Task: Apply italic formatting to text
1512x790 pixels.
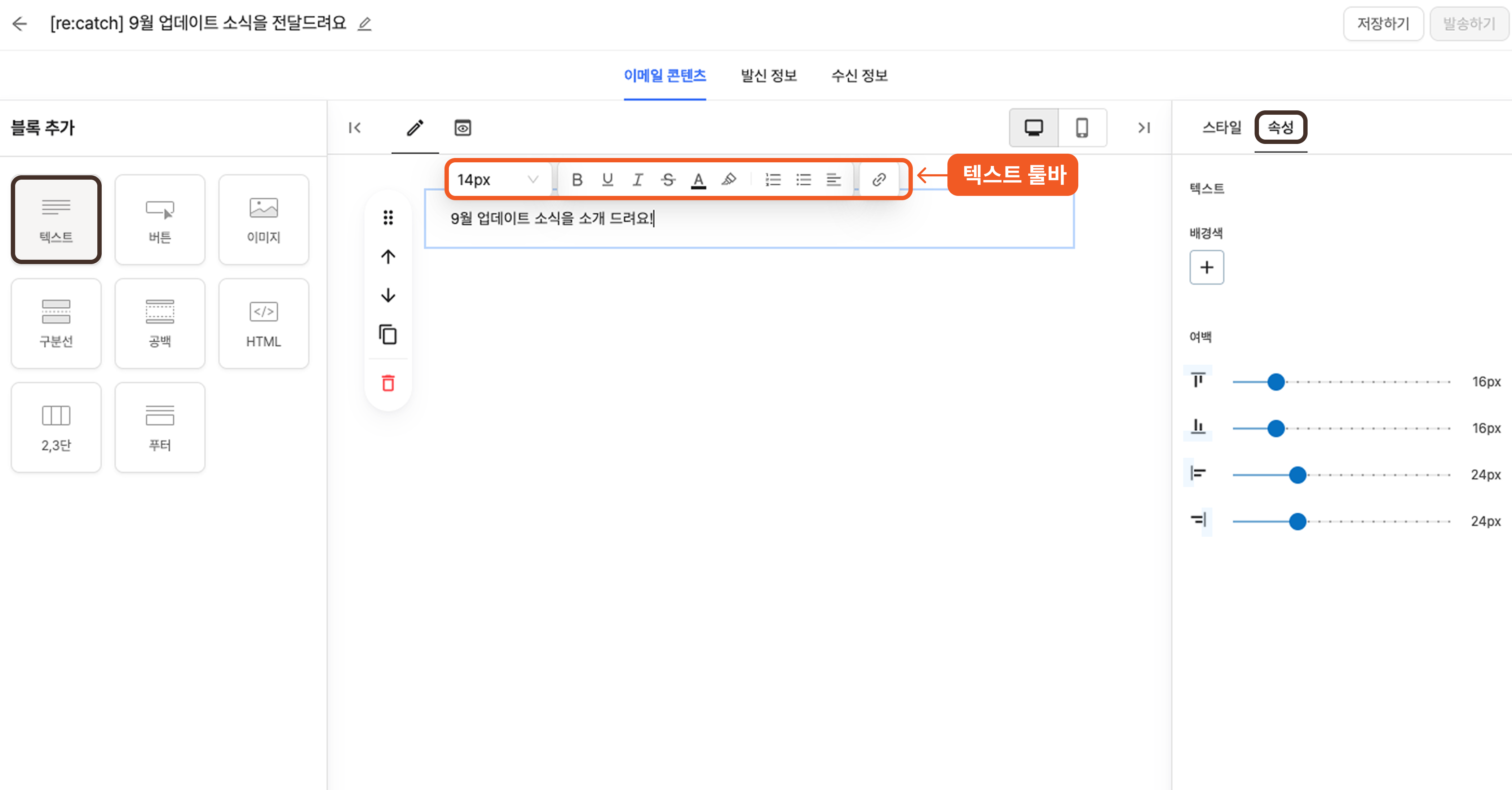Action: 637,180
